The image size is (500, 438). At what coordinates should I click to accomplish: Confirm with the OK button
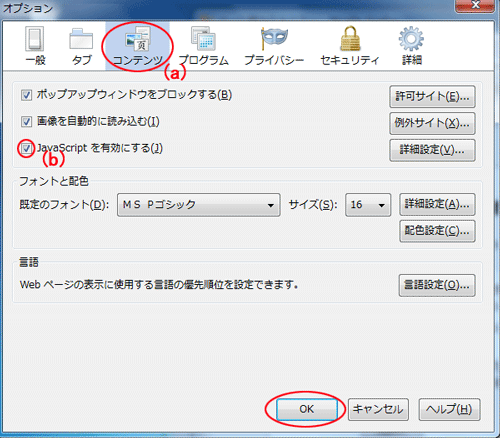307,409
